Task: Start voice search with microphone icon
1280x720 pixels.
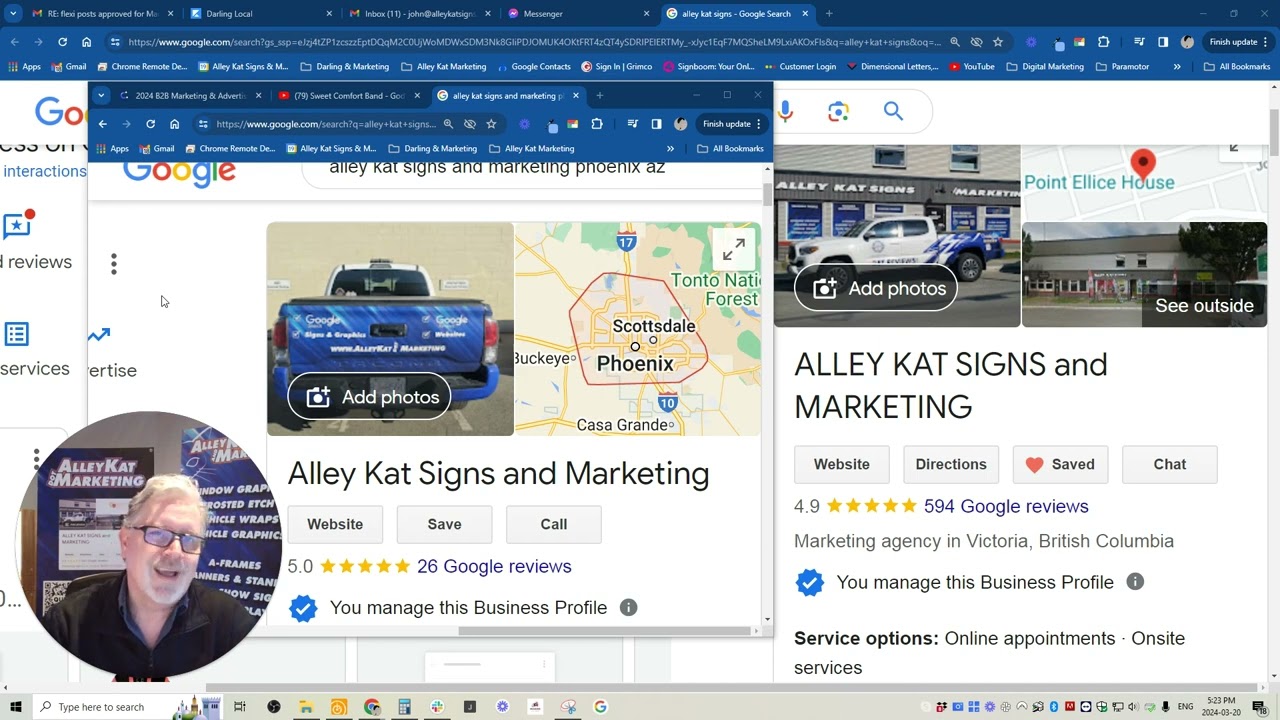Action: (785, 112)
